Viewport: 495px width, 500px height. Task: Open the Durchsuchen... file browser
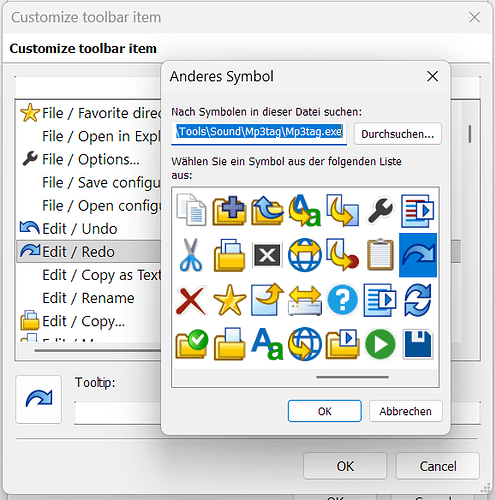tap(398, 134)
